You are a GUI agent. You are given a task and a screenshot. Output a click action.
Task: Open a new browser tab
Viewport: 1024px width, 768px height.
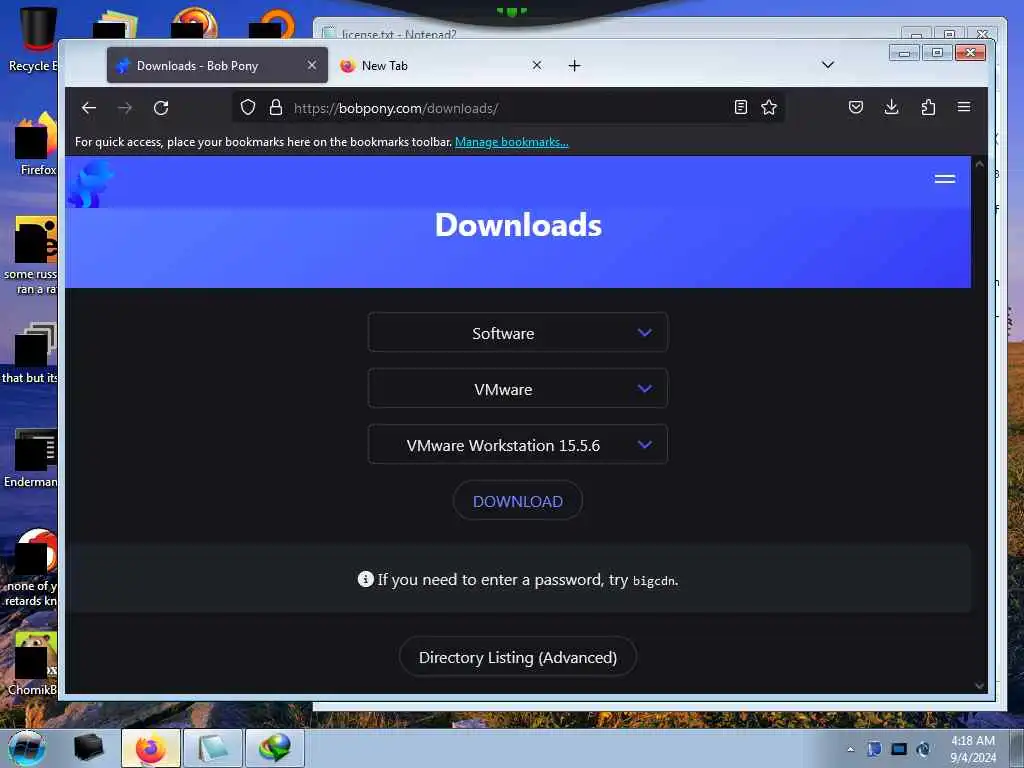pos(574,65)
